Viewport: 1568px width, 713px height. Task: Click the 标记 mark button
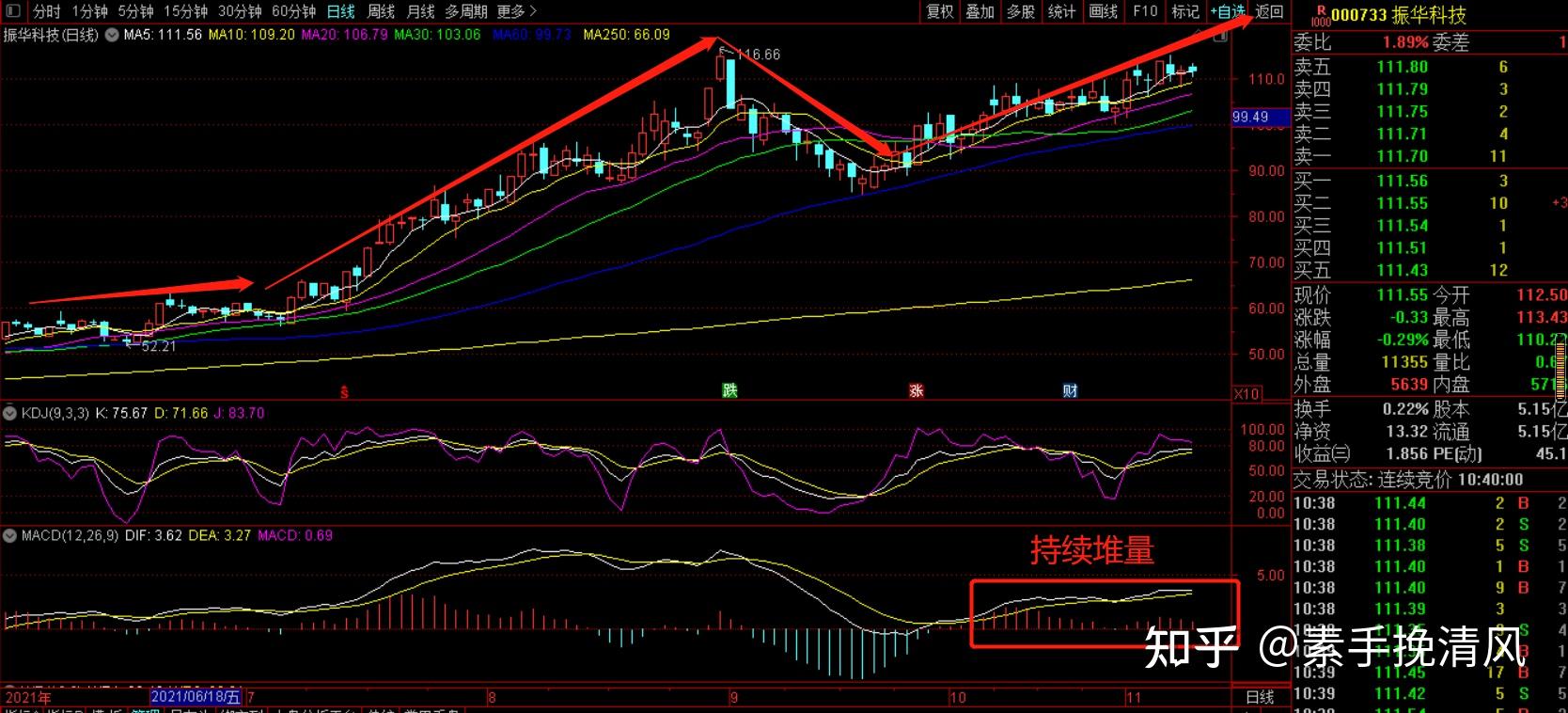1185,11
